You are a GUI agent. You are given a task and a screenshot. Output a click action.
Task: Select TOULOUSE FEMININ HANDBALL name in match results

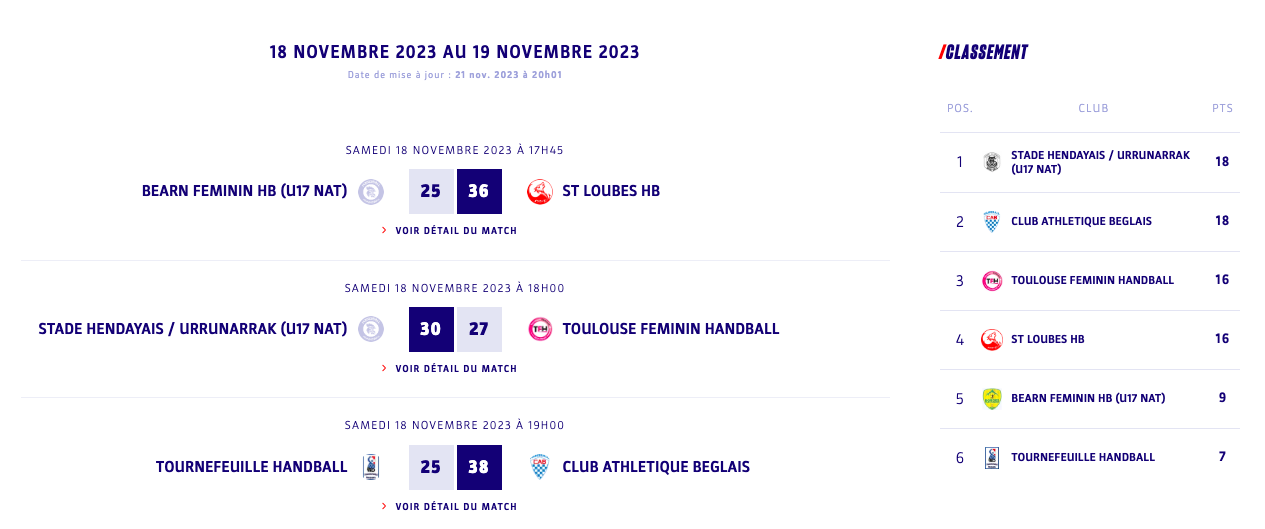[x=670, y=329]
